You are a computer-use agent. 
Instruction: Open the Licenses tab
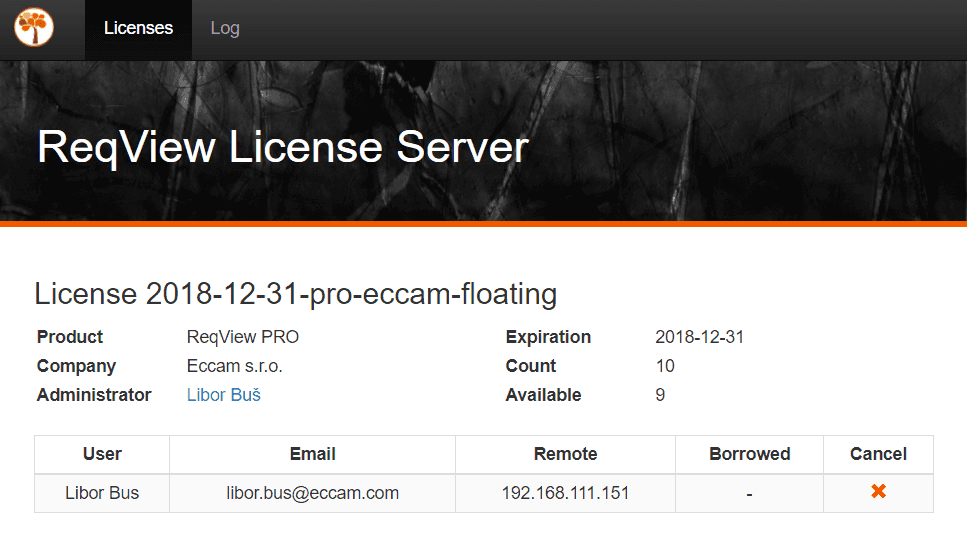[138, 28]
